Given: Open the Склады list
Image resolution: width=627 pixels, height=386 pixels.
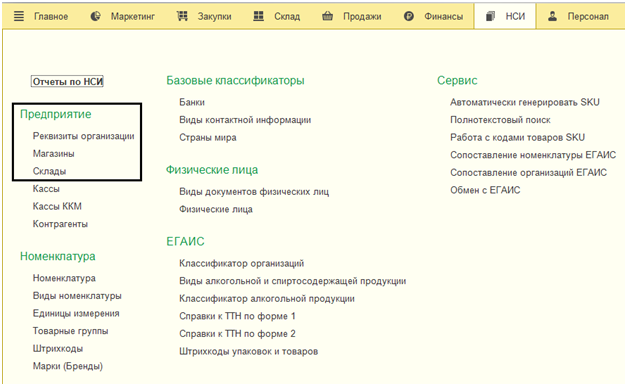Looking at the screenshot, I should [x=50, y=171].
